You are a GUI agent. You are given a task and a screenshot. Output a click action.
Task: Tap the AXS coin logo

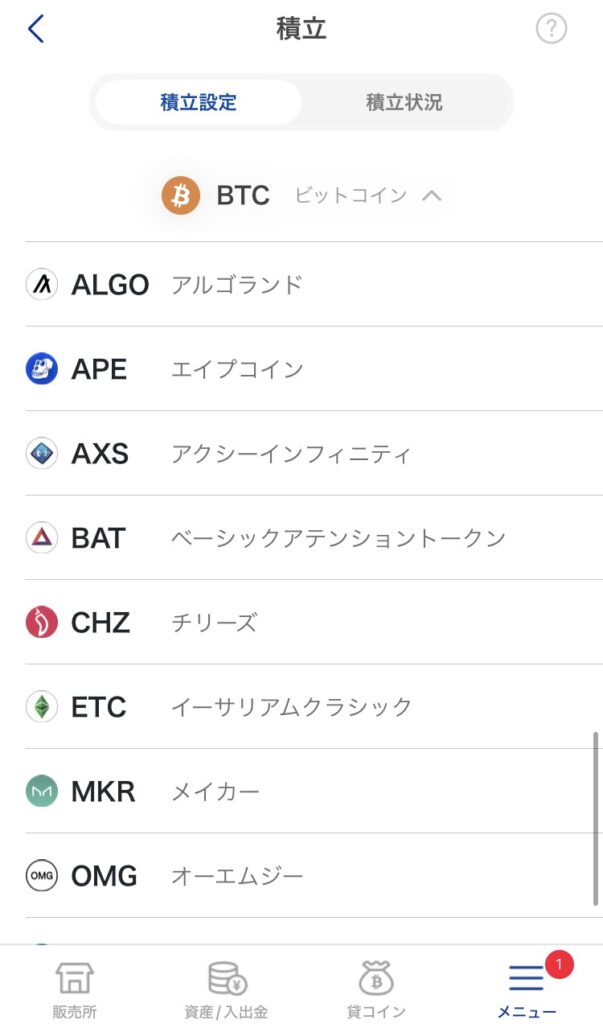pyautogui.click(x=41, y=454)
